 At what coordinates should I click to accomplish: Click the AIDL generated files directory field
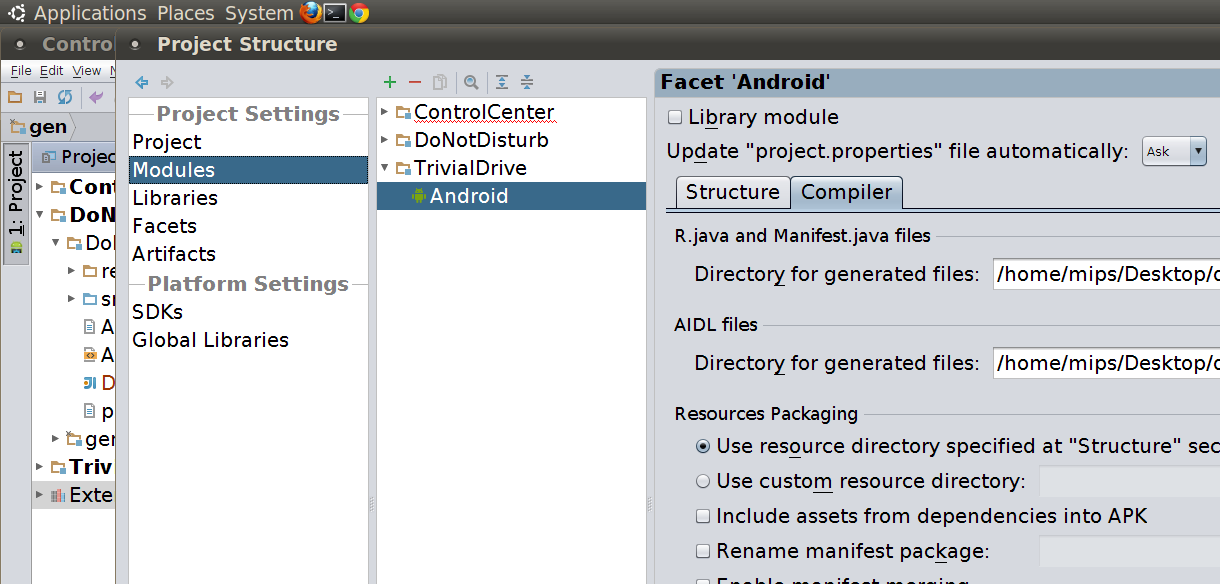tap(1106, 363)
